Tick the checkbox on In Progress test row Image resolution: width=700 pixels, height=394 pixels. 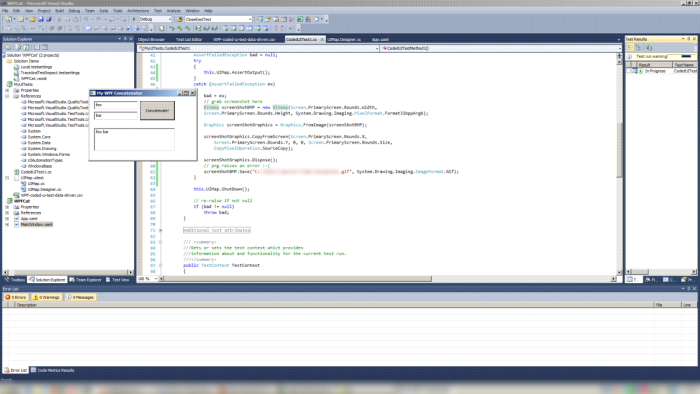(x=629, y=71)
